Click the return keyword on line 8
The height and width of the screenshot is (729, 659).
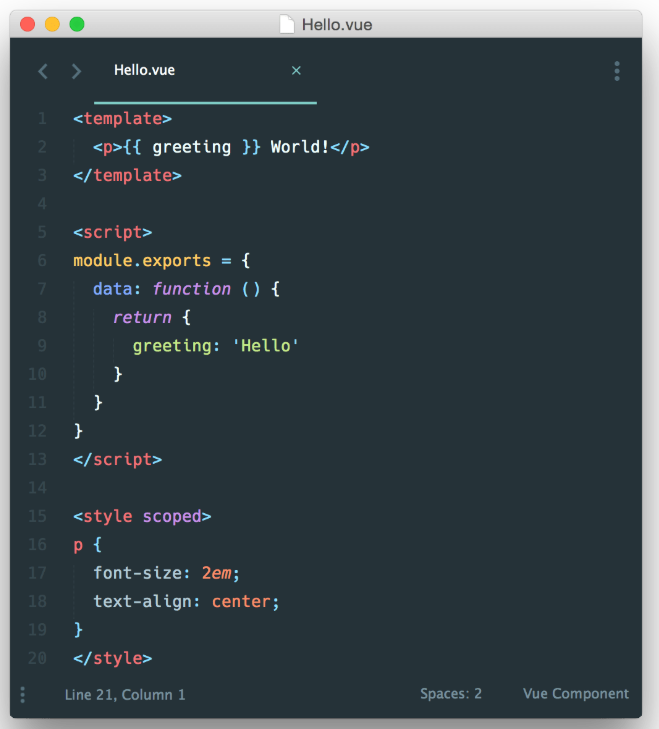(142, 317)
